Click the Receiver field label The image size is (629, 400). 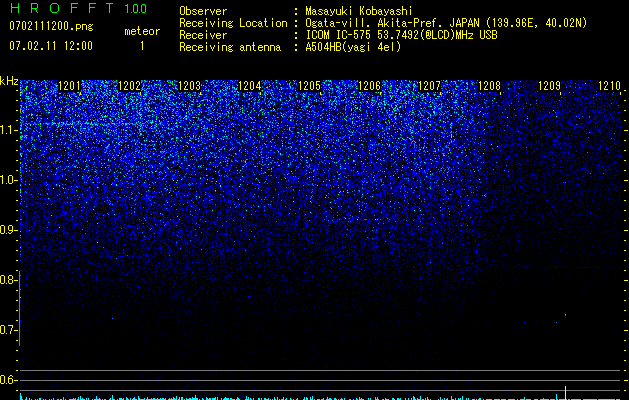203,35
